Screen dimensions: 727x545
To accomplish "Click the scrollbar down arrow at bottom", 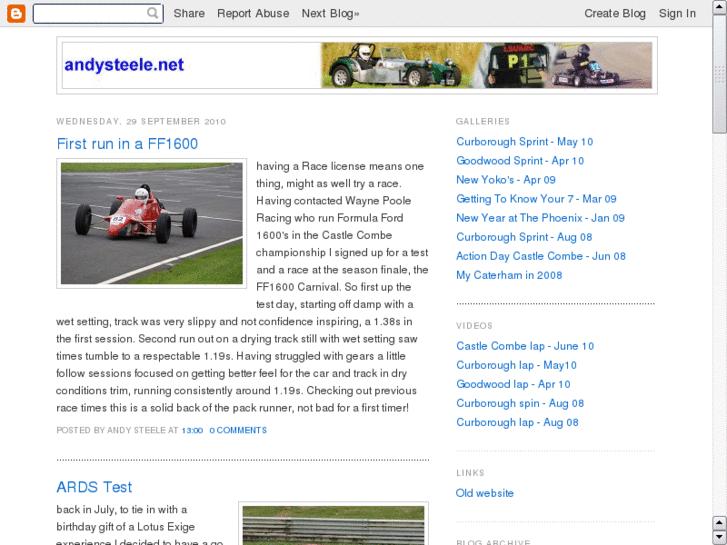I will 720,537.
